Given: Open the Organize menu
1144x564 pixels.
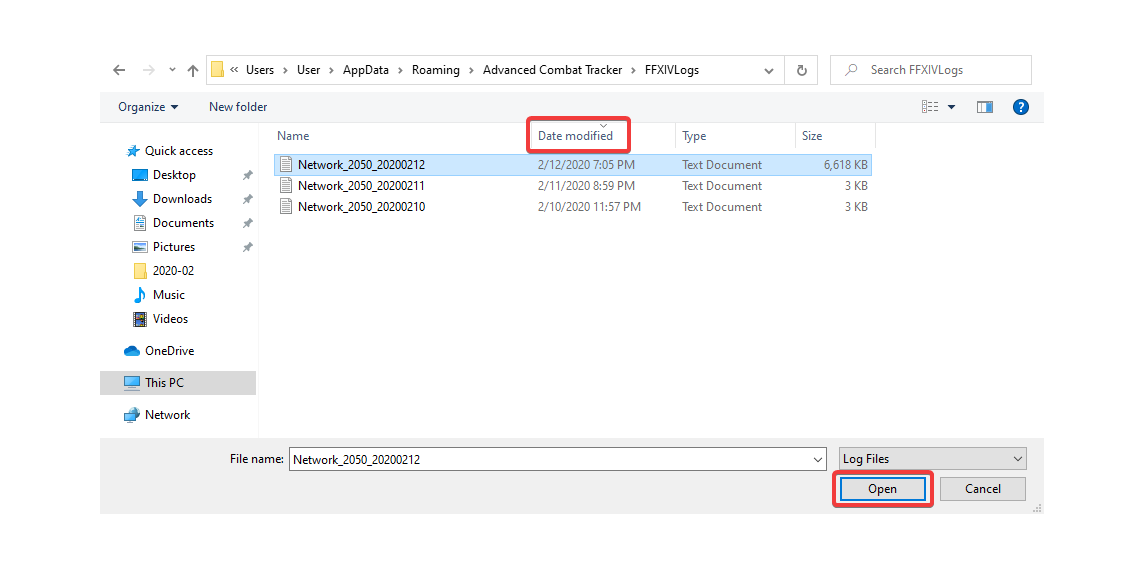Looking at the screenshot, I should [x=148, y=107].
